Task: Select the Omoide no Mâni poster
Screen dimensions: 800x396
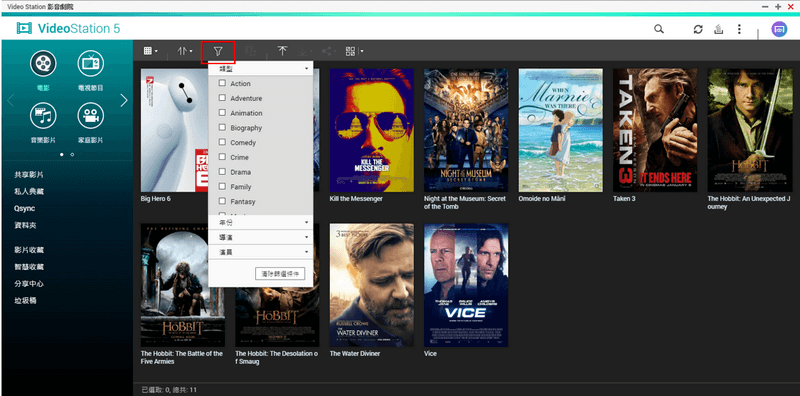Action: [x=561, y=130]
